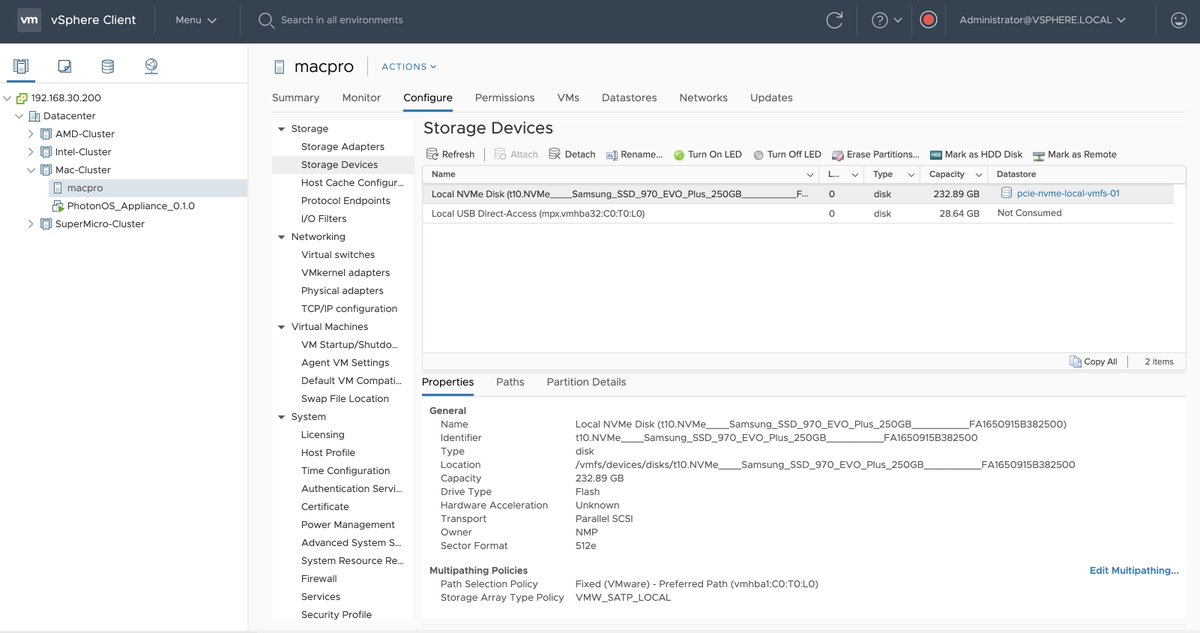Collapse the System configuration section
1200x633 pixels.
(x=281, y=417)
